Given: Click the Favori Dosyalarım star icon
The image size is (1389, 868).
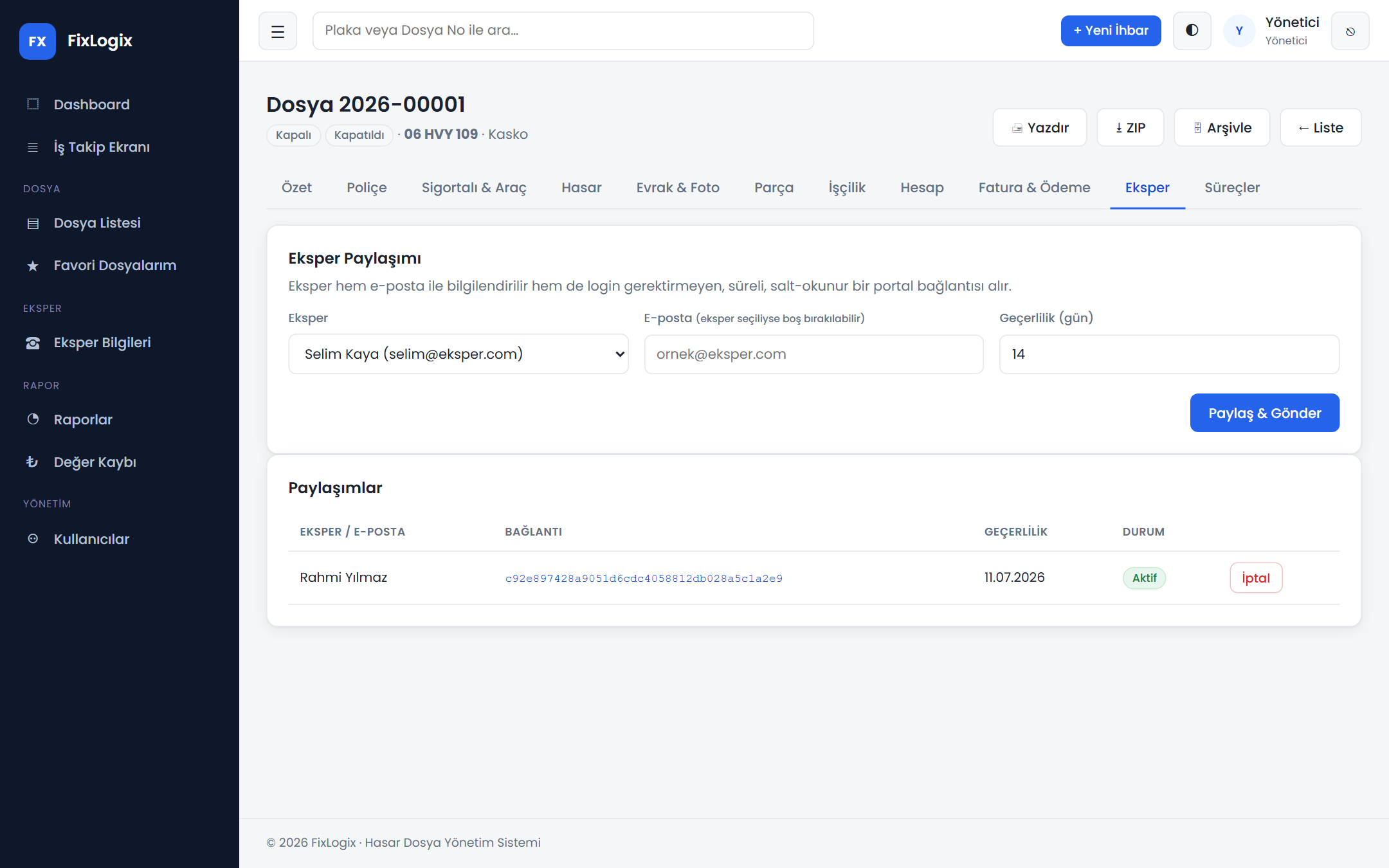Looking at the screenshot, I should point(33,266).
